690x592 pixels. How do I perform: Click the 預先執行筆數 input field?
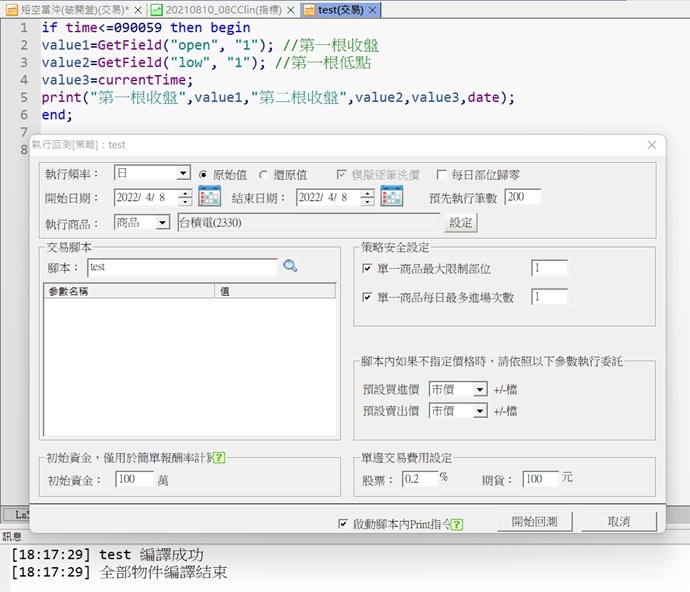[522, 197]
